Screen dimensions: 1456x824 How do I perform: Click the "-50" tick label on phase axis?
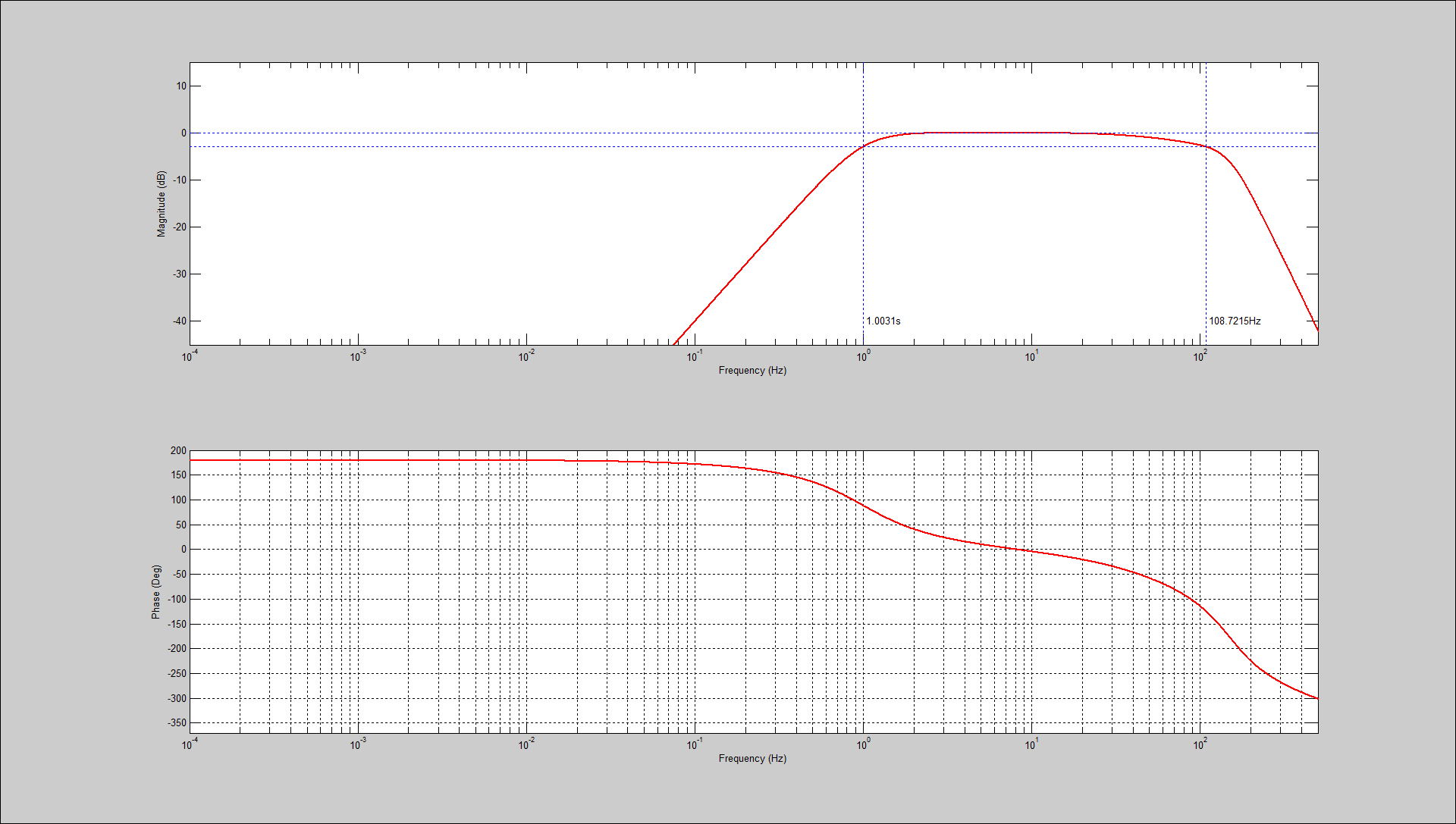180,575
